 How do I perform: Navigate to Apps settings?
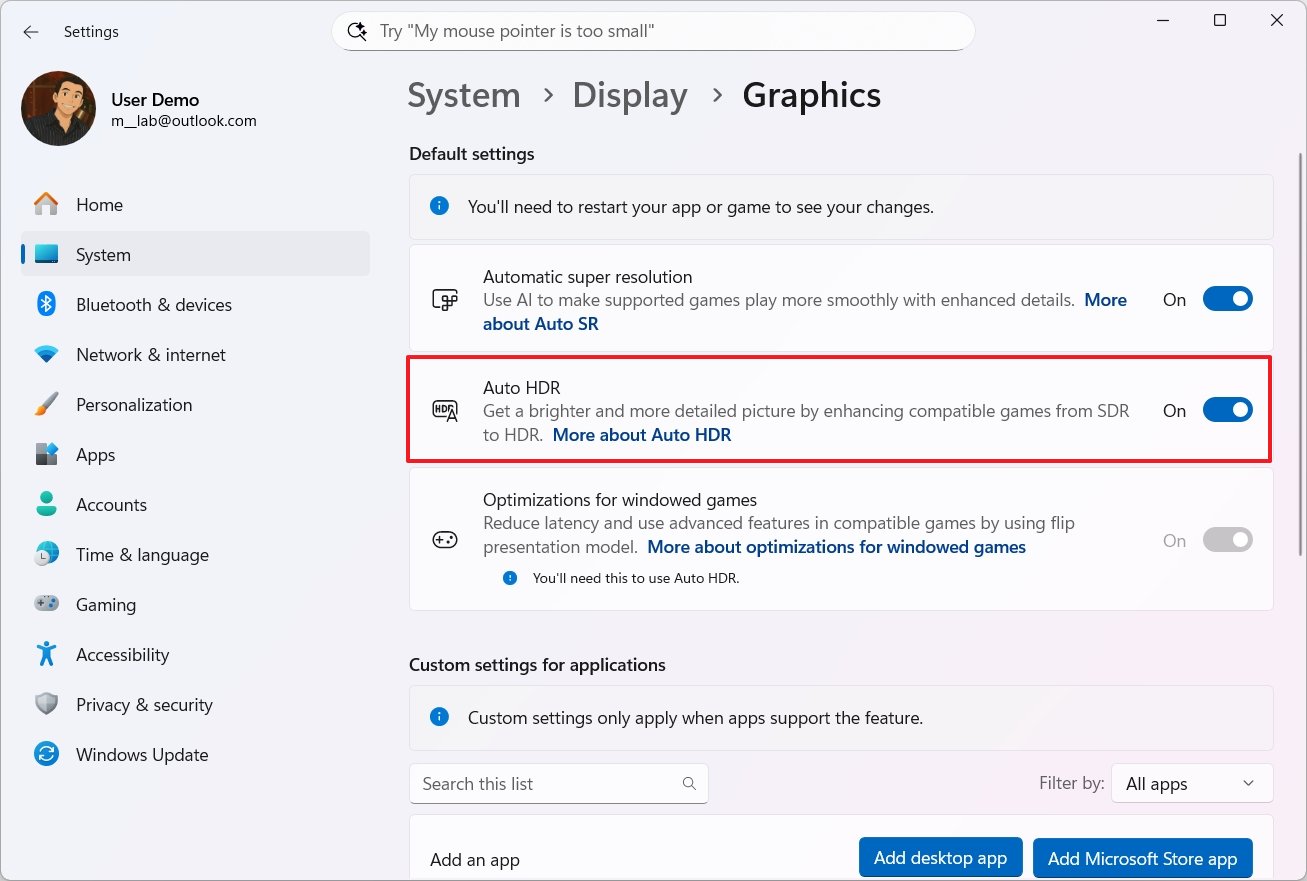point(195,455)
